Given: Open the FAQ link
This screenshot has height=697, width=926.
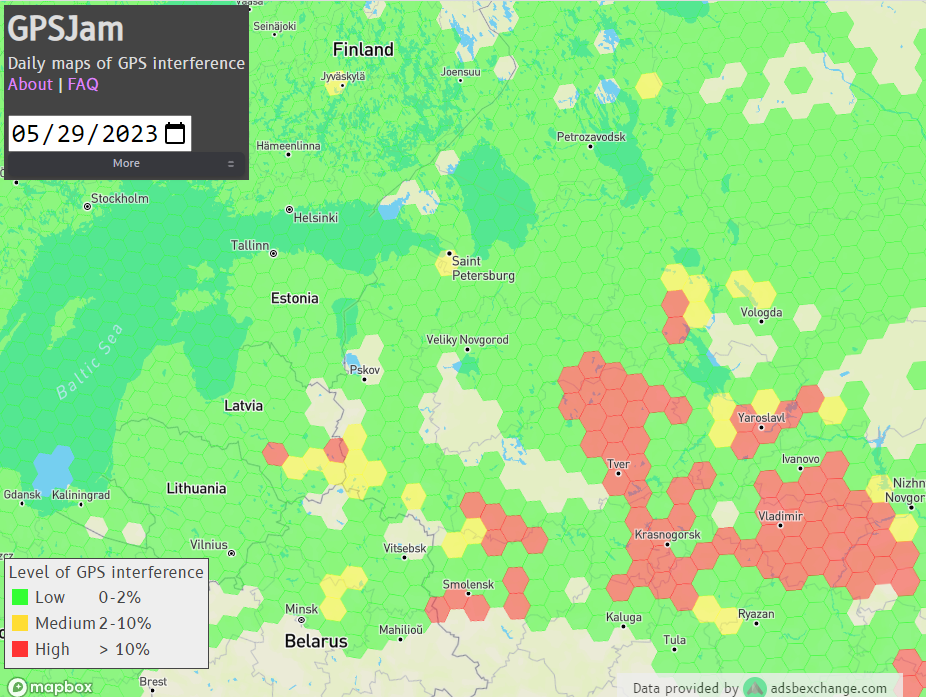Looking at the screenshot, I should point(83,84).
